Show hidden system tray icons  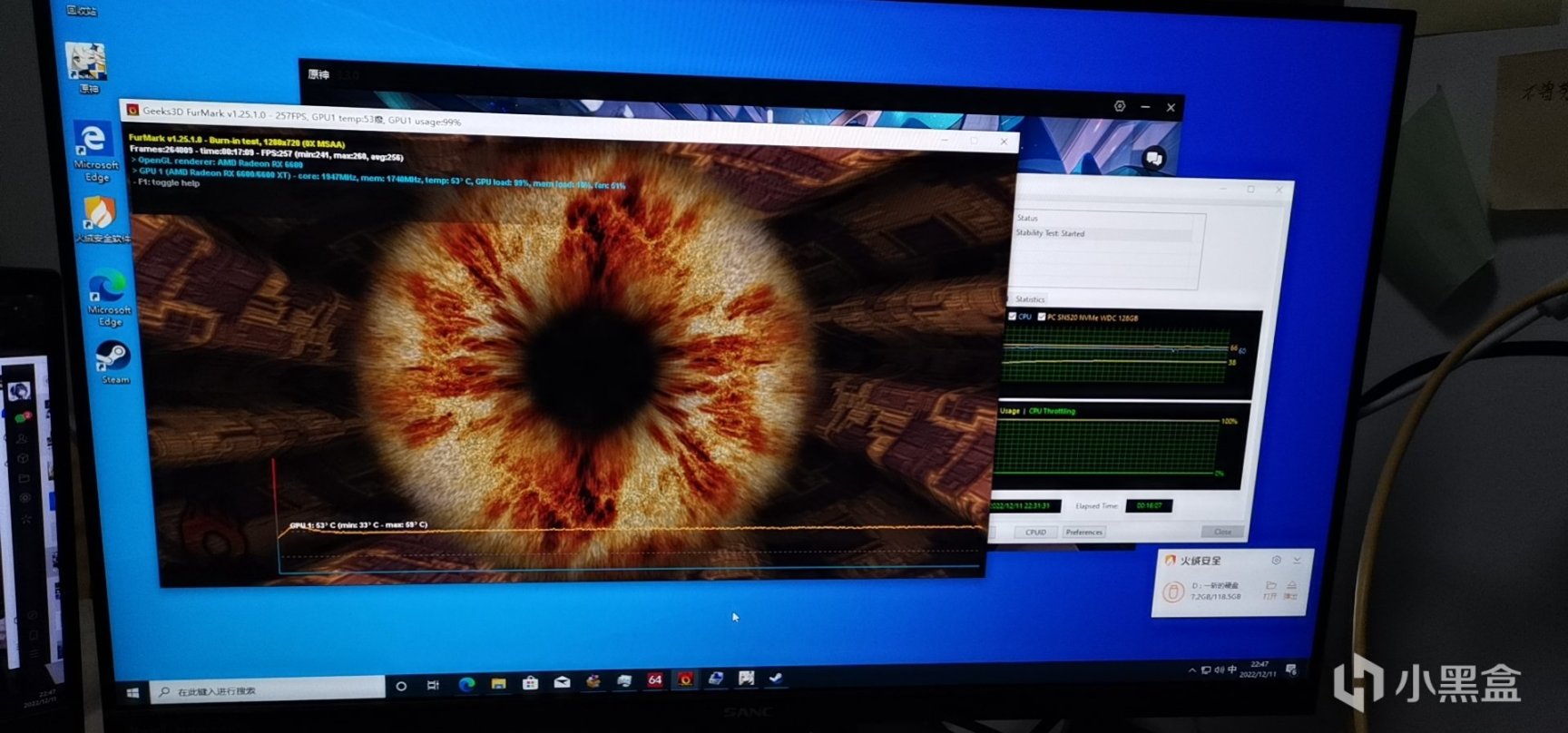coord(1191,670)
